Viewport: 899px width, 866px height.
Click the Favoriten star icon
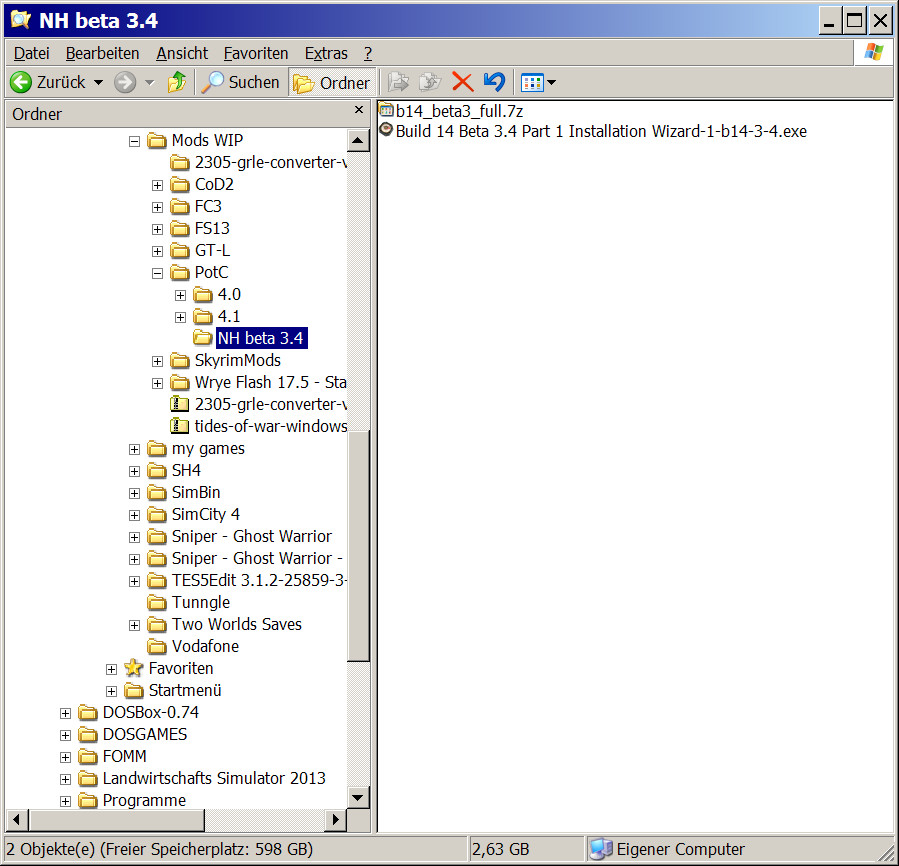tap(134, 668)
